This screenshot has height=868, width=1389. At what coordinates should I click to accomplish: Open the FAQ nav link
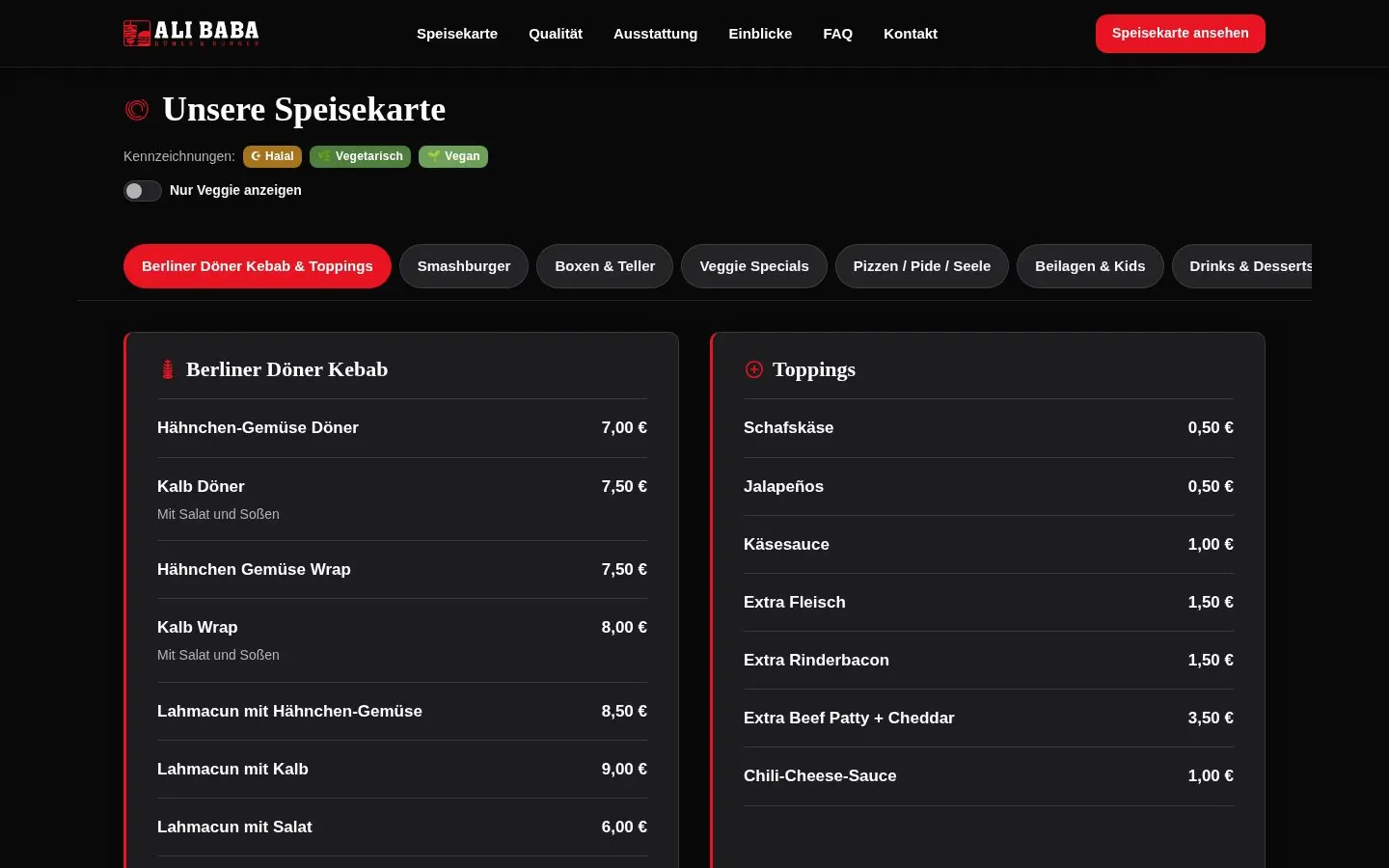(x=837, y=34)
